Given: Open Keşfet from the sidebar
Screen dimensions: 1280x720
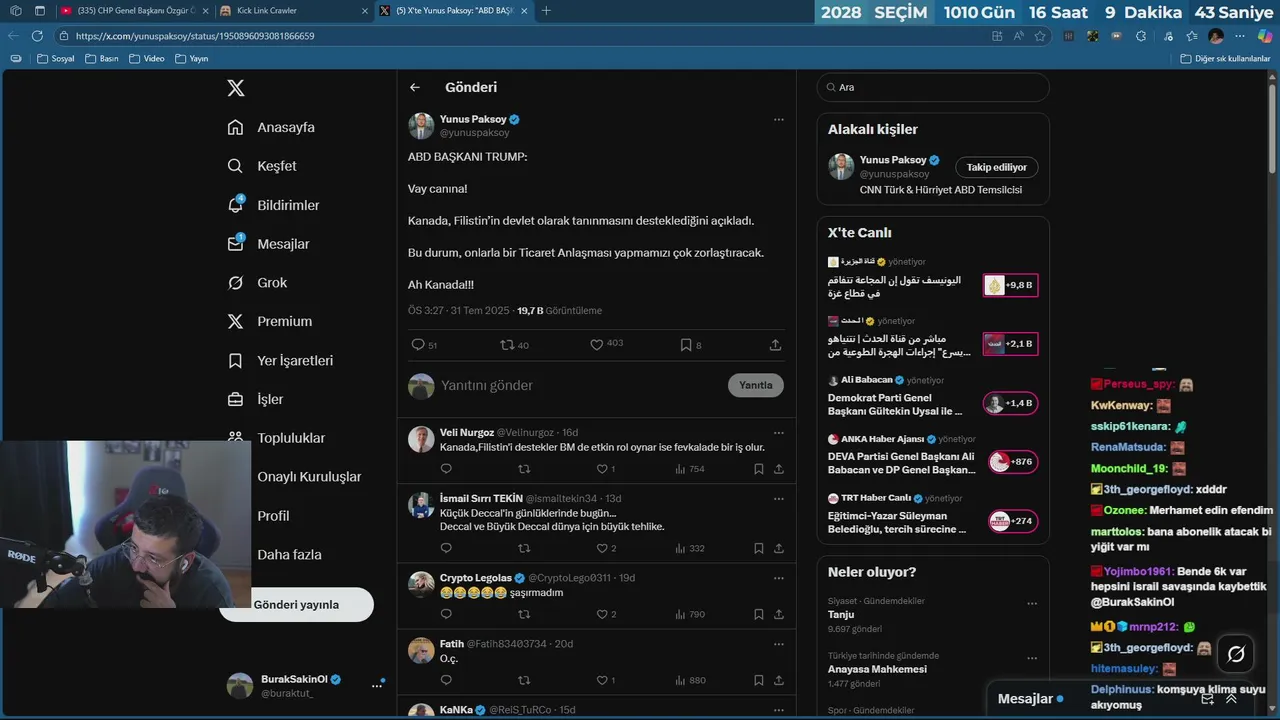Looking at the screenshot, I should coord(276,166).
